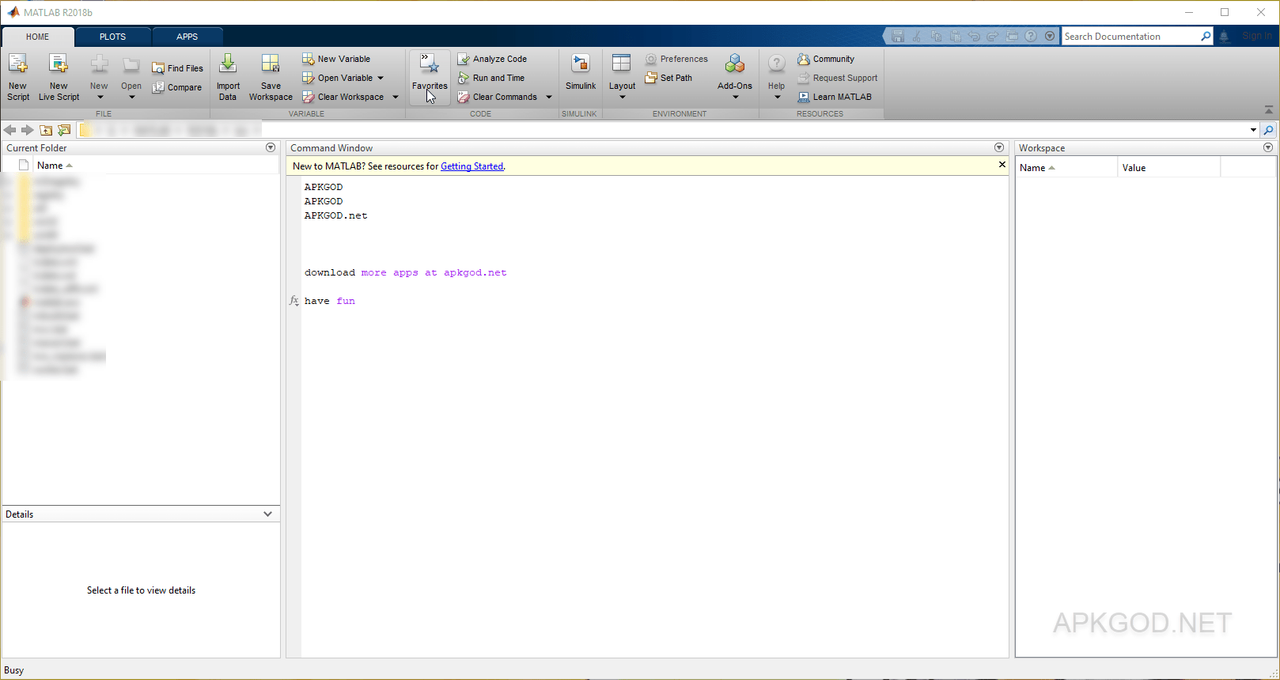Click Import Data
Screen dimensions: 1280x680
[x=228, y=77]
